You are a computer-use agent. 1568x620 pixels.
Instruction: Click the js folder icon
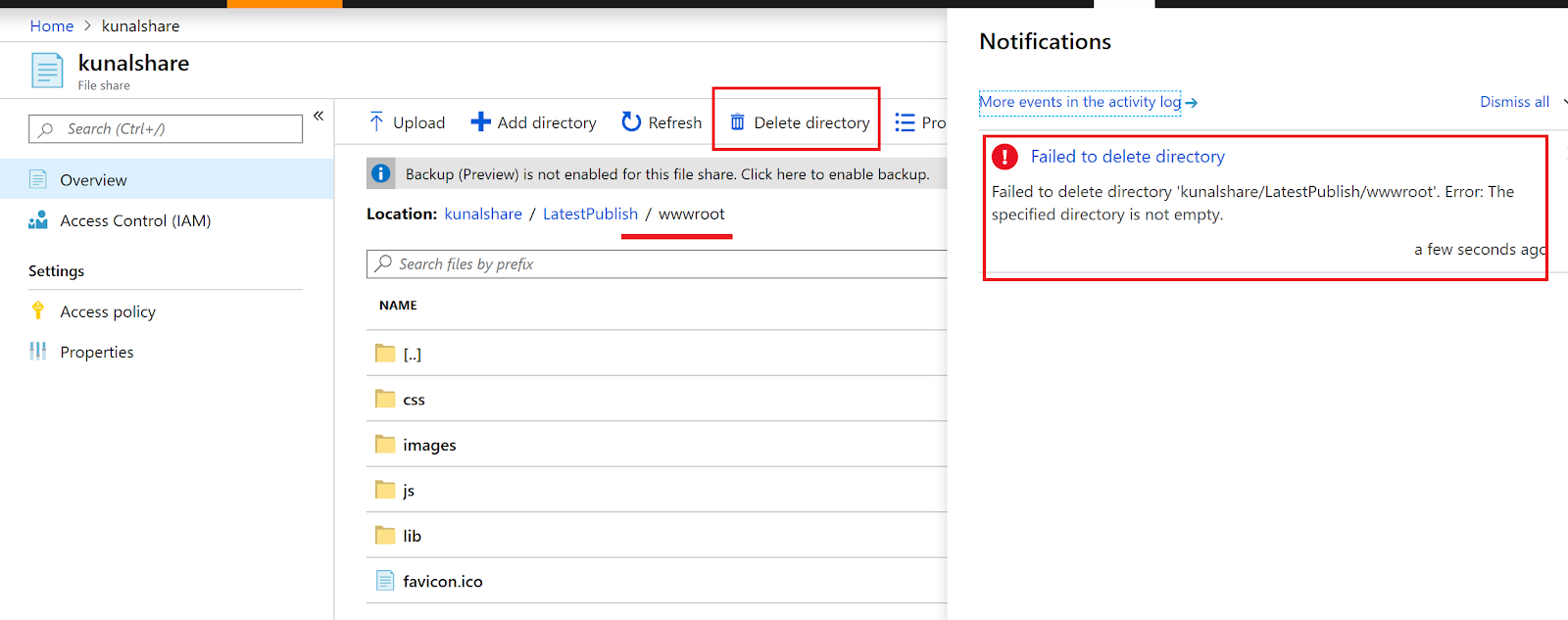click(385, 489)
